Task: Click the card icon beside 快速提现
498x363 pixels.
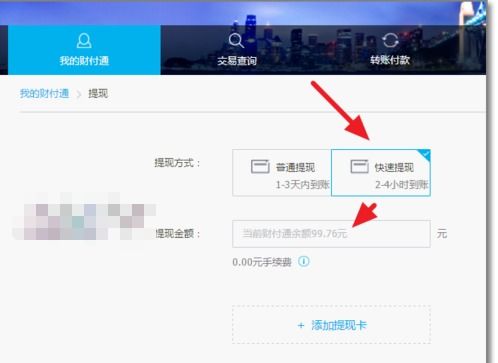Action: tap(359, 166)
